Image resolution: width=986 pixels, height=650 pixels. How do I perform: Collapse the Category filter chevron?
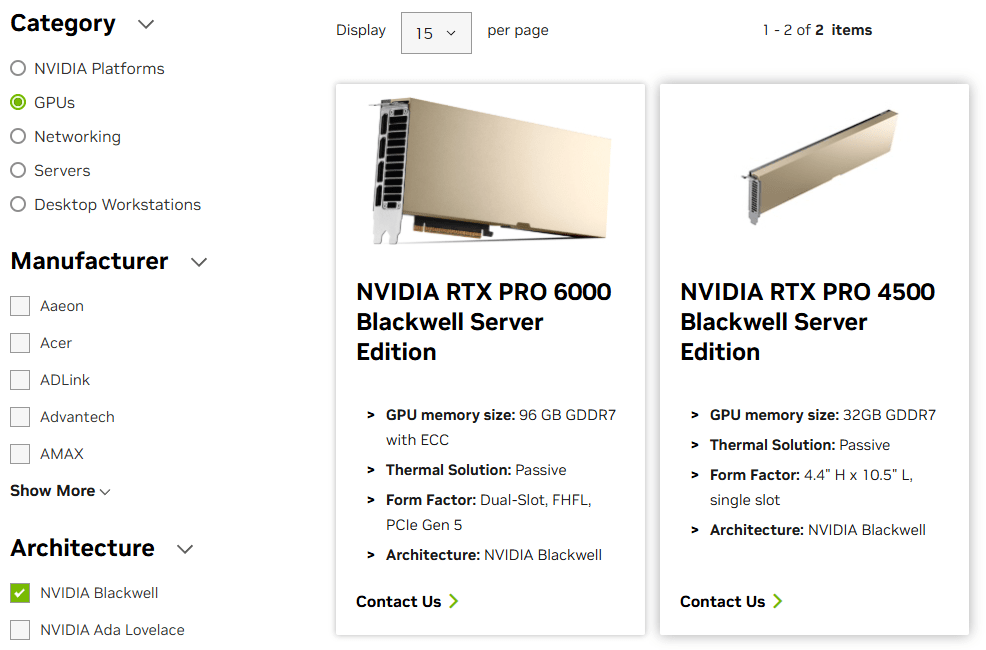146,25
